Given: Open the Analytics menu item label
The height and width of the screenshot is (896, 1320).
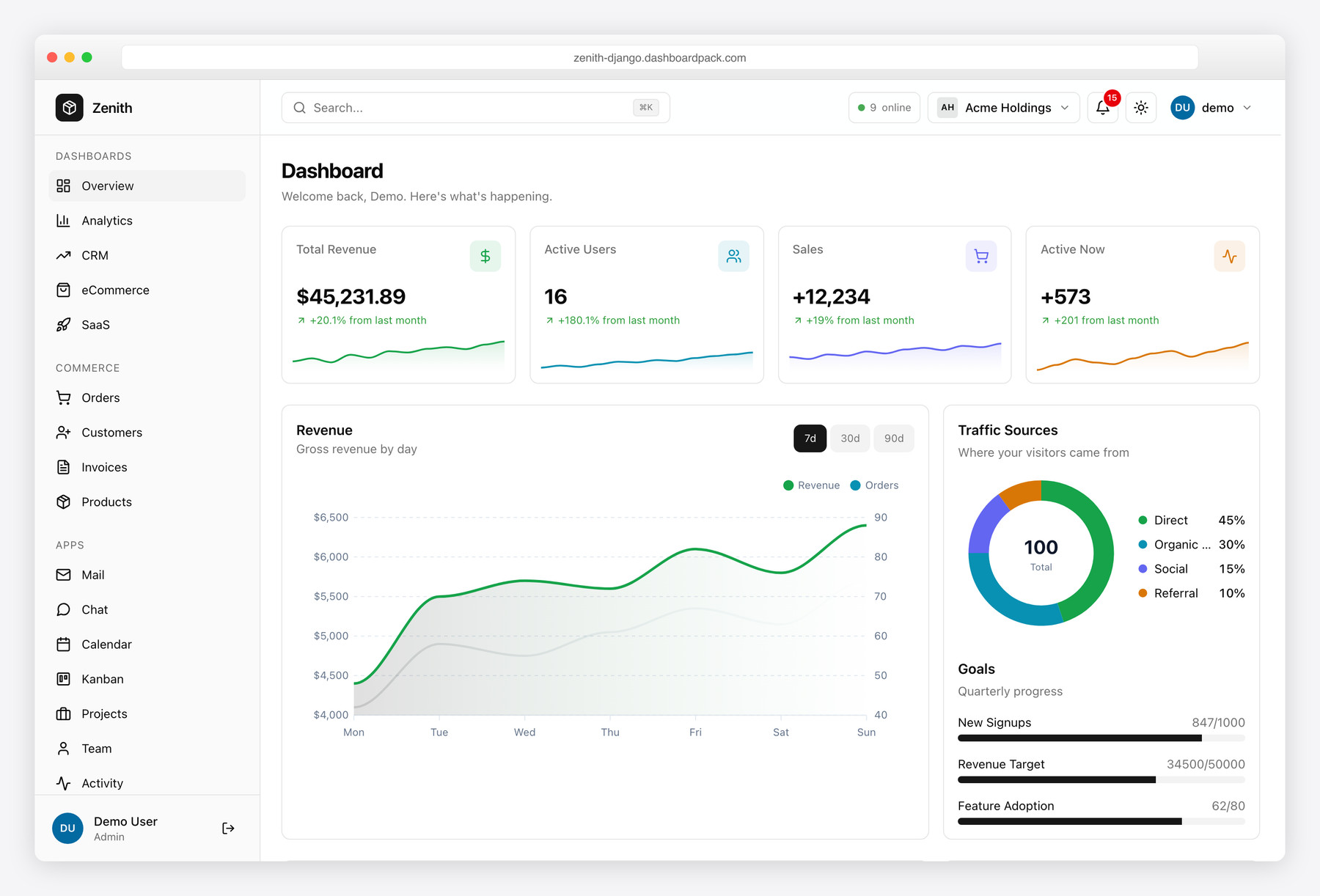Looking at the screenshot, I should (x=107, y=221).
